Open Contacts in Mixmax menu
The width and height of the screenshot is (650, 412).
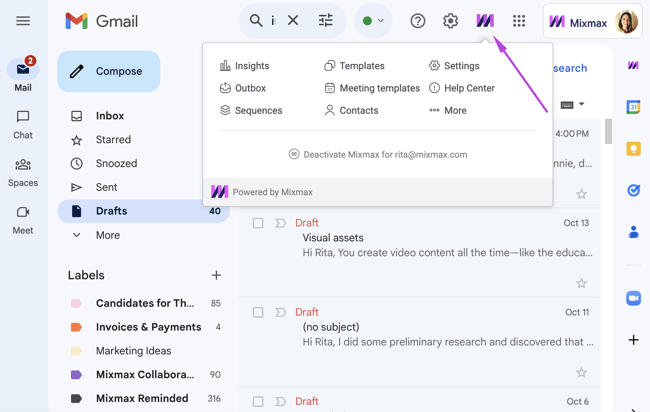(x=351, y=110)
